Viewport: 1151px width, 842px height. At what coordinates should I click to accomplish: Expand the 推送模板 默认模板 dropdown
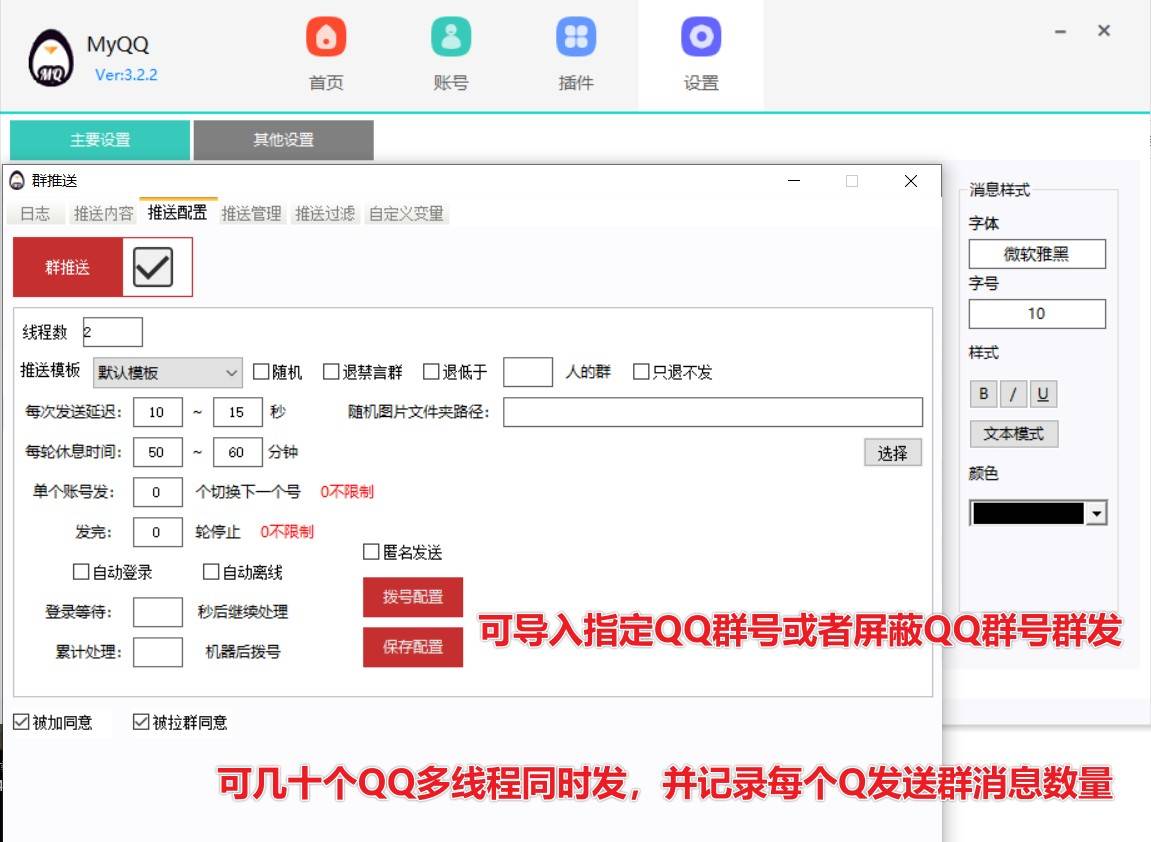[168, 372]
